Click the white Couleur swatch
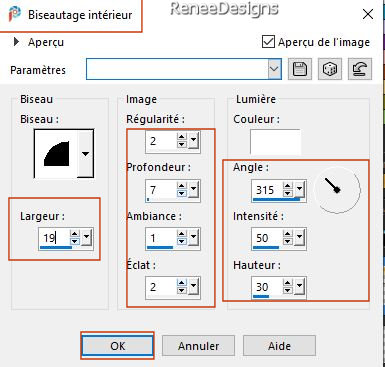The height and width of the screenshot is (367, 385). pyautogui.click(x=275, y=142)
